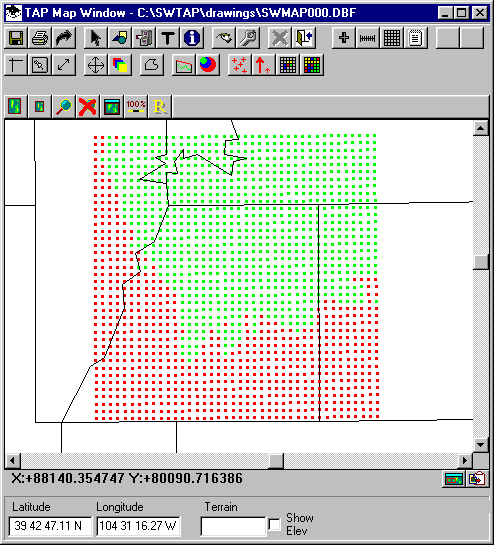Click the Terrain value field
494x545 pixels.
(233, 526)
